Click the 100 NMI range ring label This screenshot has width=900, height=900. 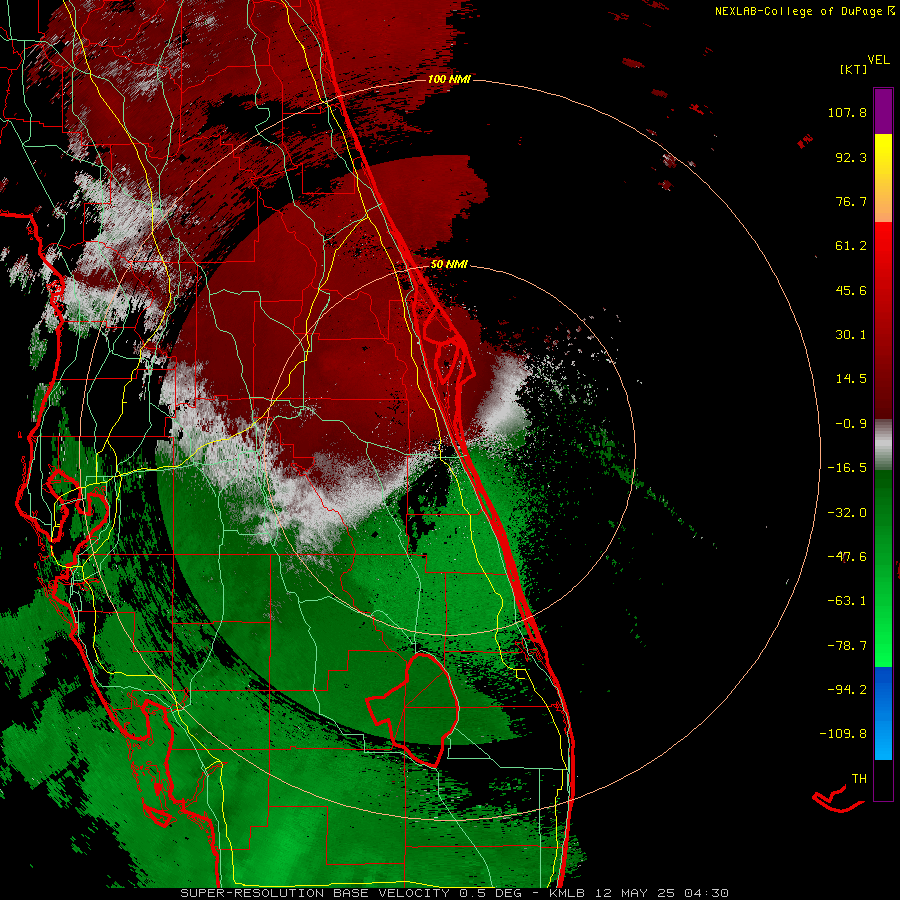(449, 79)
